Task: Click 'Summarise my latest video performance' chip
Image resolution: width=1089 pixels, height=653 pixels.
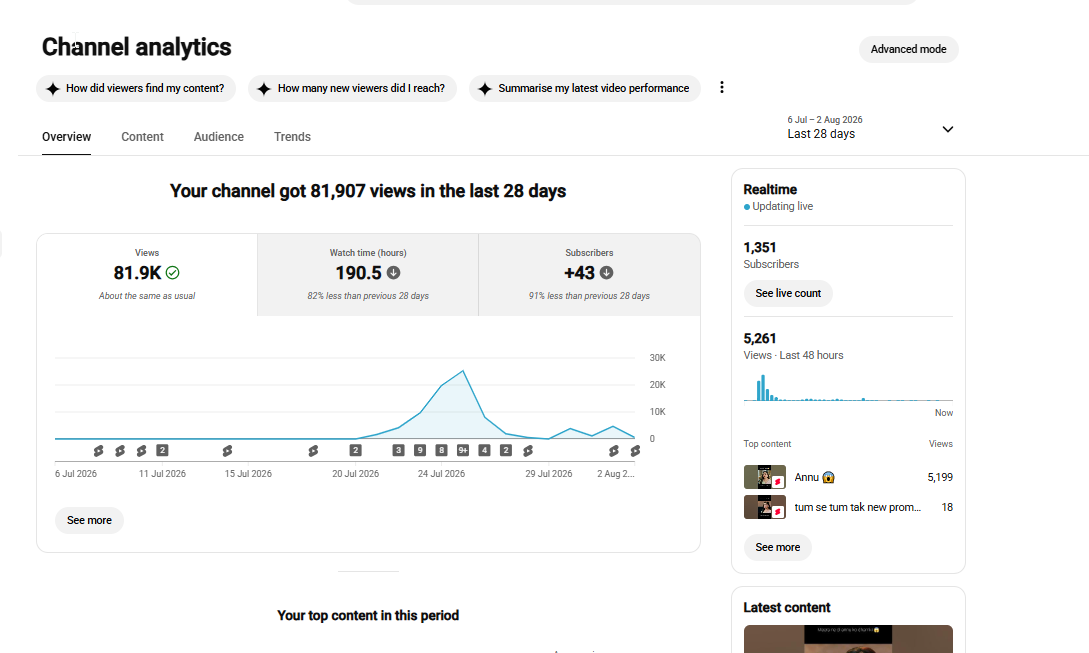Action: (585, 88)
